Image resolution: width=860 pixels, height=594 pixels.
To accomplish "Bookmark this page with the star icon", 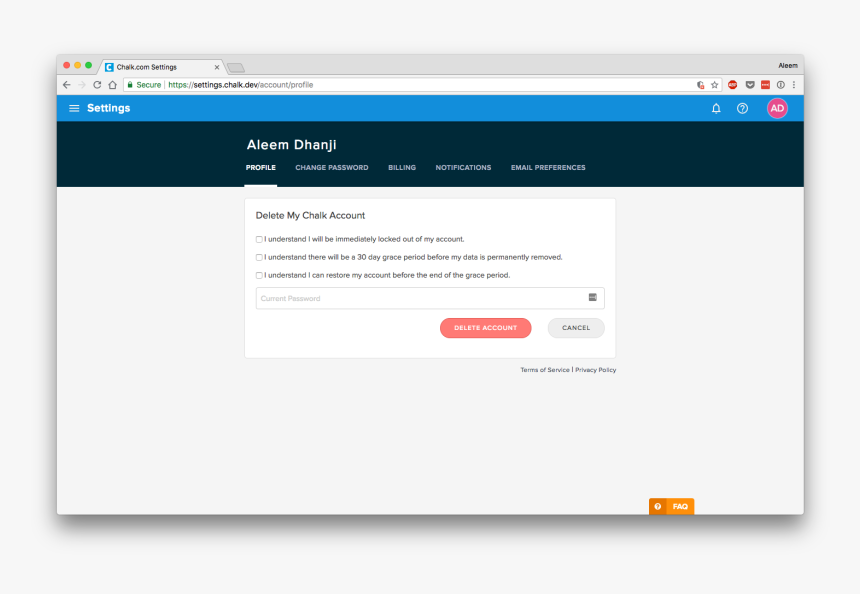I will [714, 85].
